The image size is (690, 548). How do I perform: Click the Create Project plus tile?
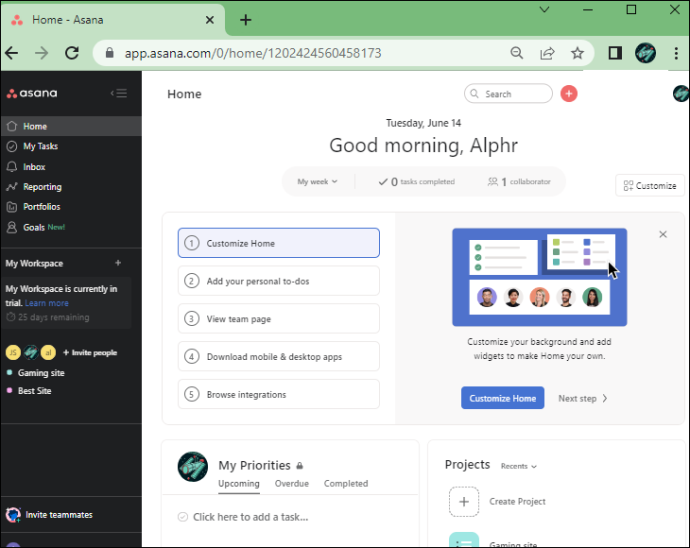[x=464, y=501]
